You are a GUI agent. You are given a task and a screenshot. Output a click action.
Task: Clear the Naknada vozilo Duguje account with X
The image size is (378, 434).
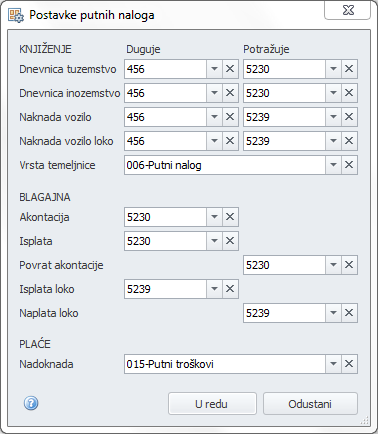pos(230,117)
